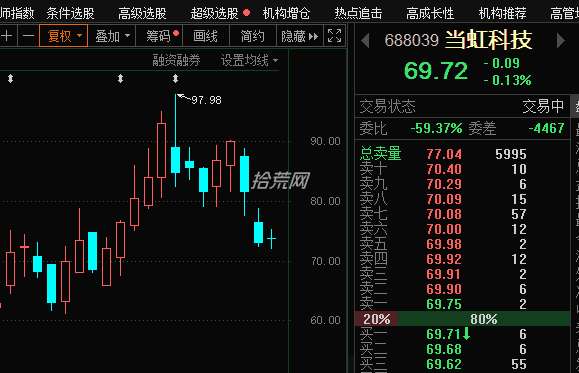Click the 卖四 price 69.92
Screen dimensions: 579x373
click(x=444, y=259)
